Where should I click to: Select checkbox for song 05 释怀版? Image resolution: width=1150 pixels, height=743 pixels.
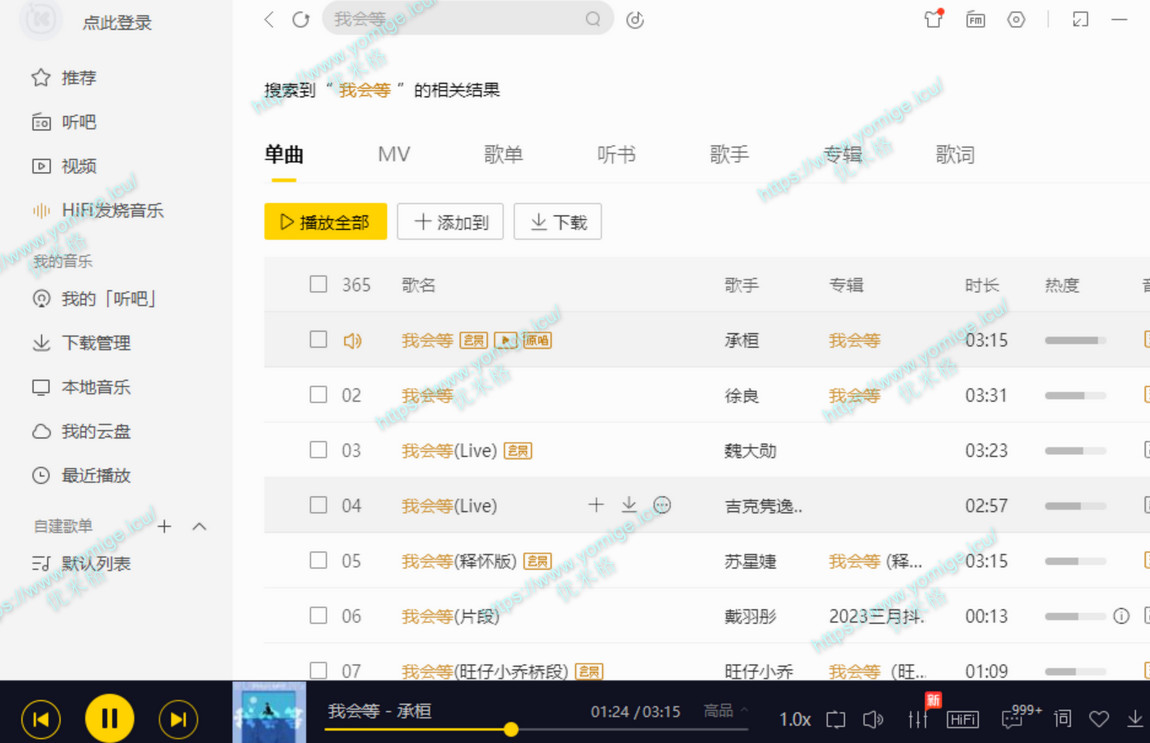tap(318, 560)
